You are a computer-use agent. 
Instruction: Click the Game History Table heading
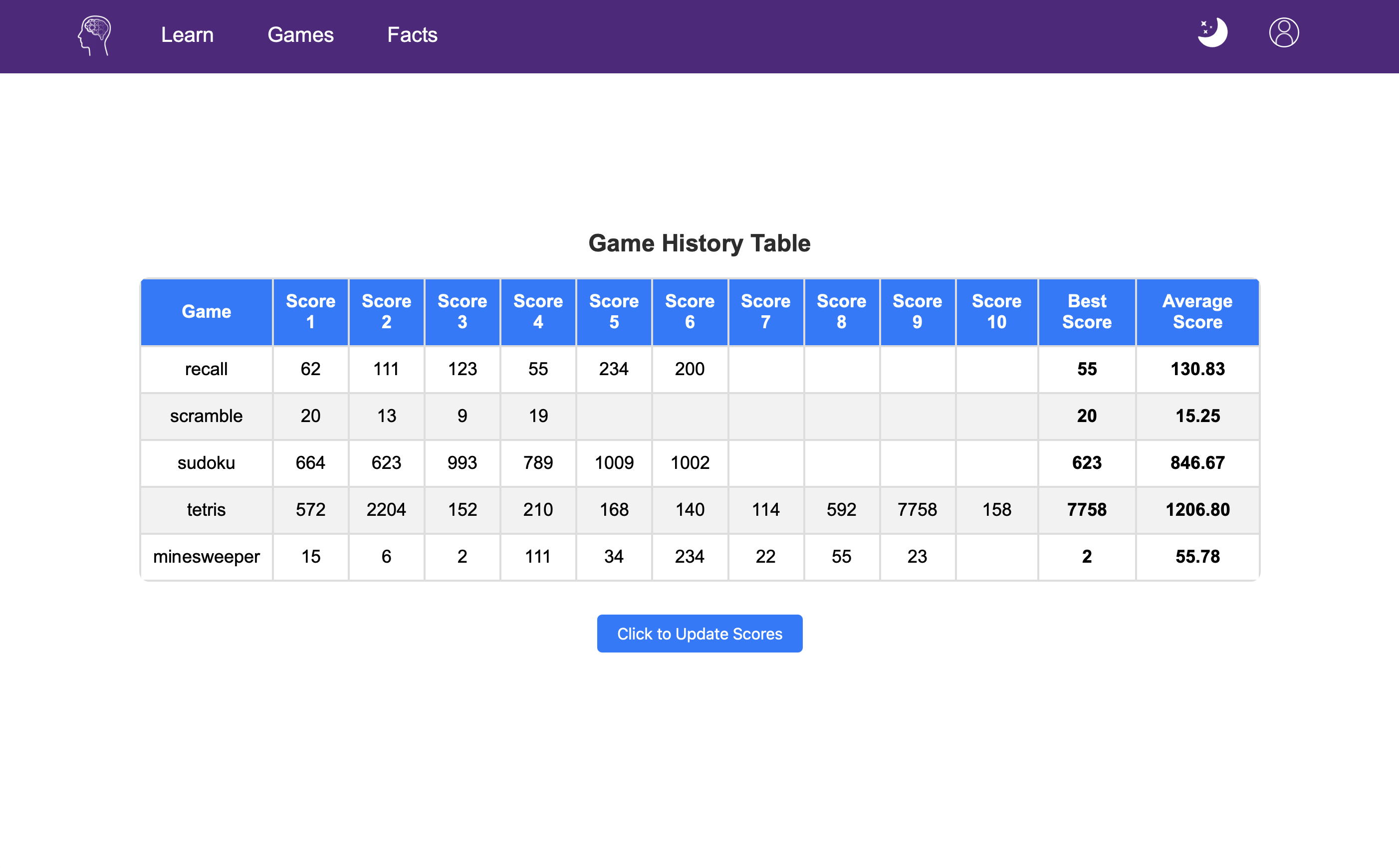click(699, 243)
